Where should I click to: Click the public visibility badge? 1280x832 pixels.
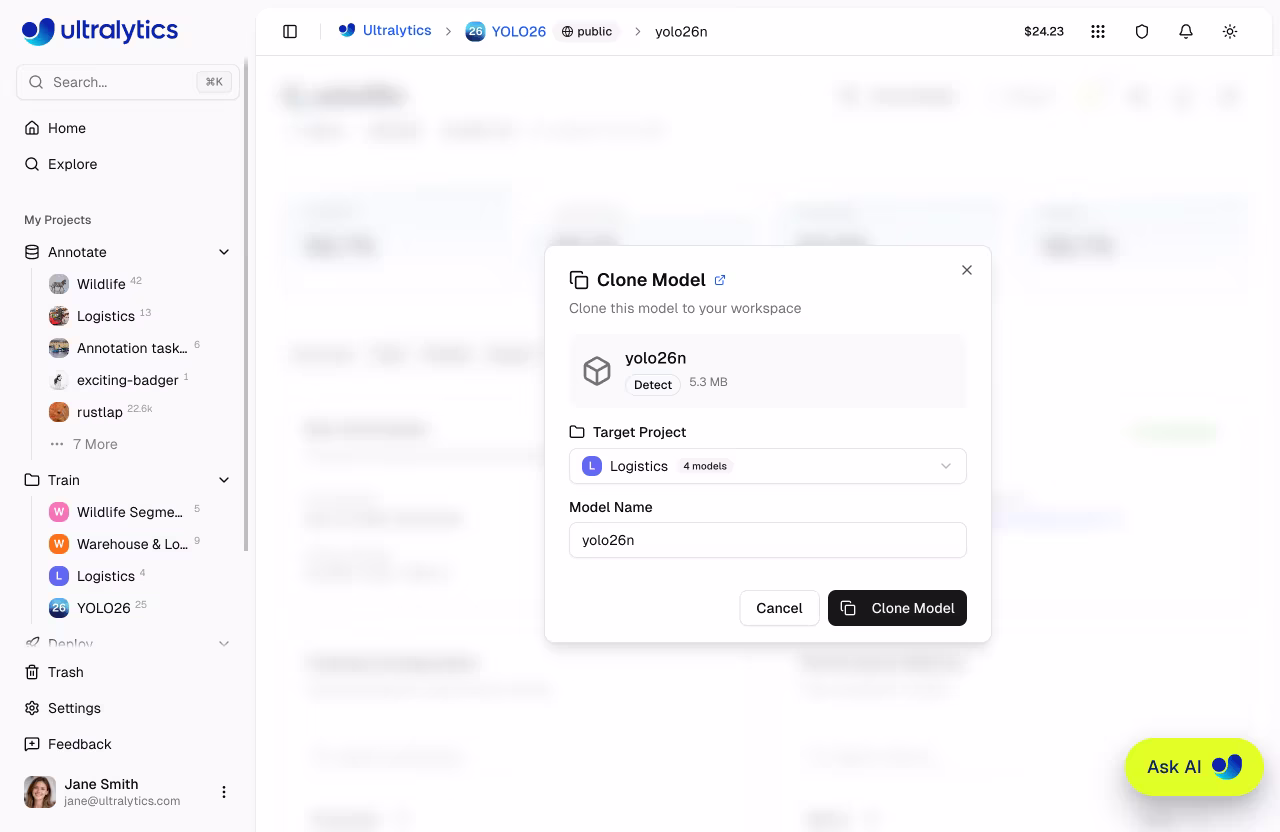pos(587,31)
